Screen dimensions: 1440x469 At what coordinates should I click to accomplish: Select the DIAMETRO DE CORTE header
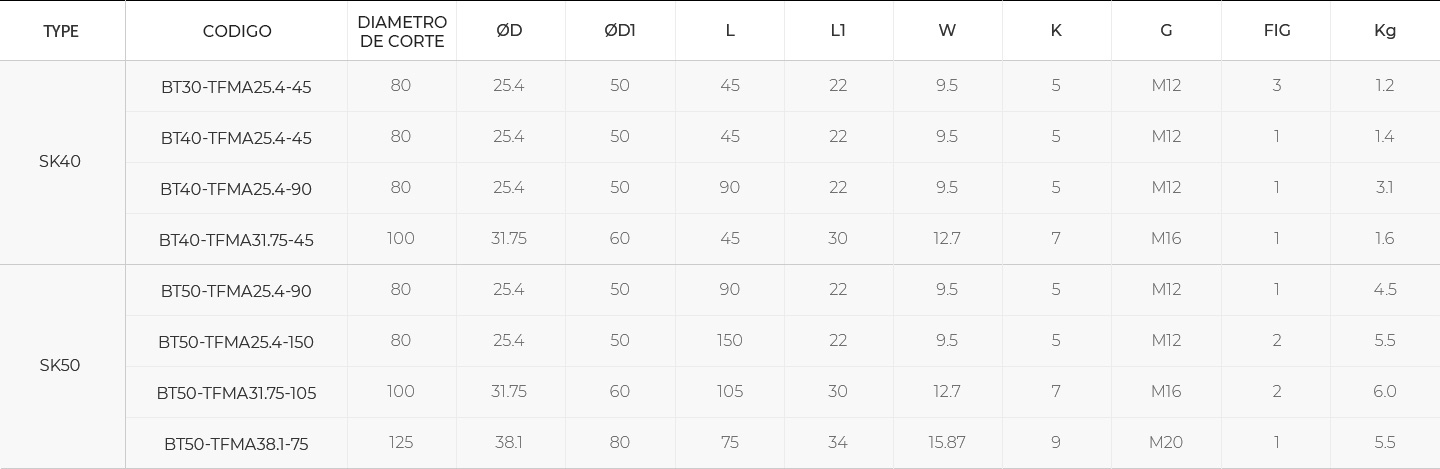click(x=402, y=31)
